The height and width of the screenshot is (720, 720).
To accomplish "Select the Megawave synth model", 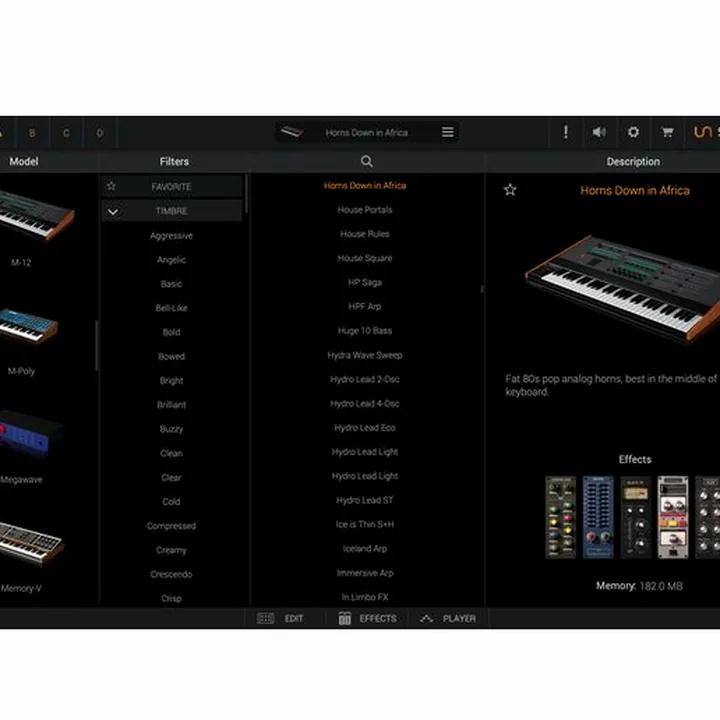I will pos(30,432).
